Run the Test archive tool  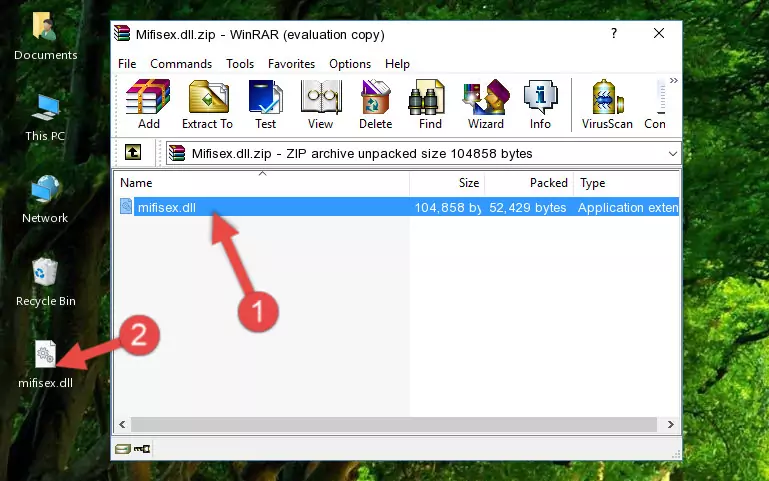[265, 104]
